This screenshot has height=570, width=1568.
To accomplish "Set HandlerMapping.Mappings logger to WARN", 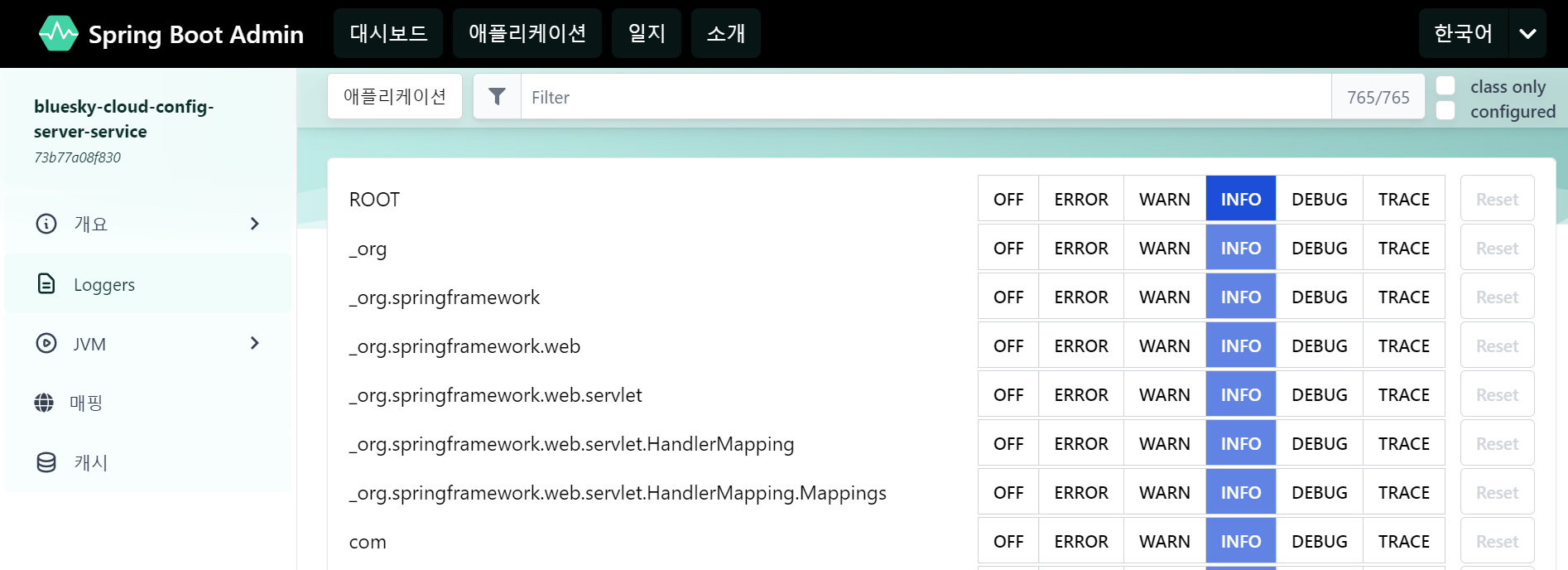I will click(1165, 492).
